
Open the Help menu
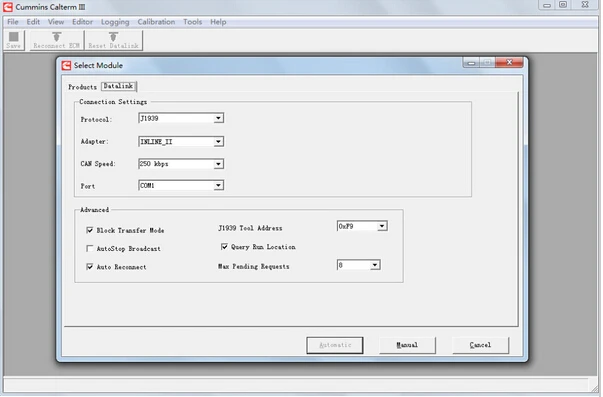point(218,22)
